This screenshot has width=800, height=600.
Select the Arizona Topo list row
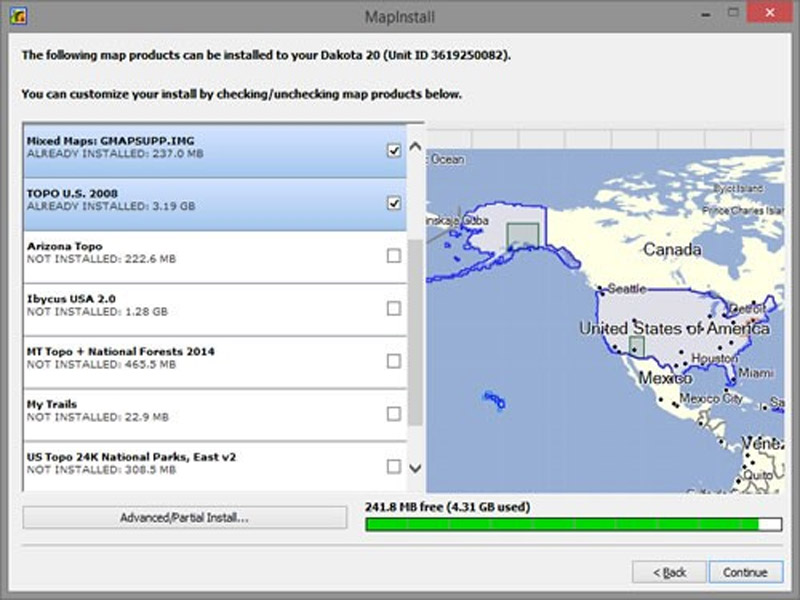(x=200, y=256)
